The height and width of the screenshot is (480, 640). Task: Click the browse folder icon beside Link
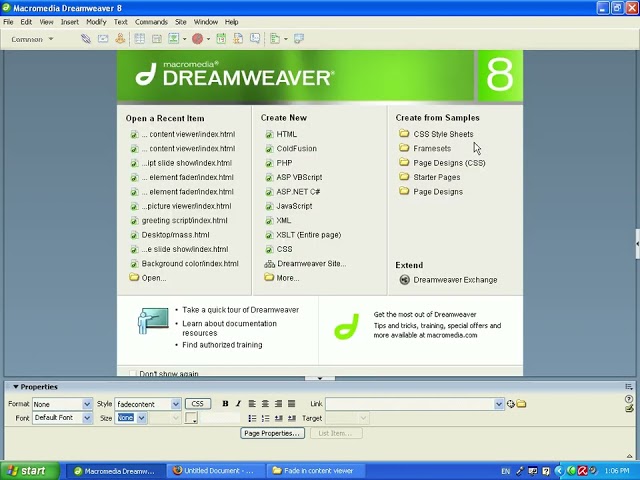tap(521, 404)
